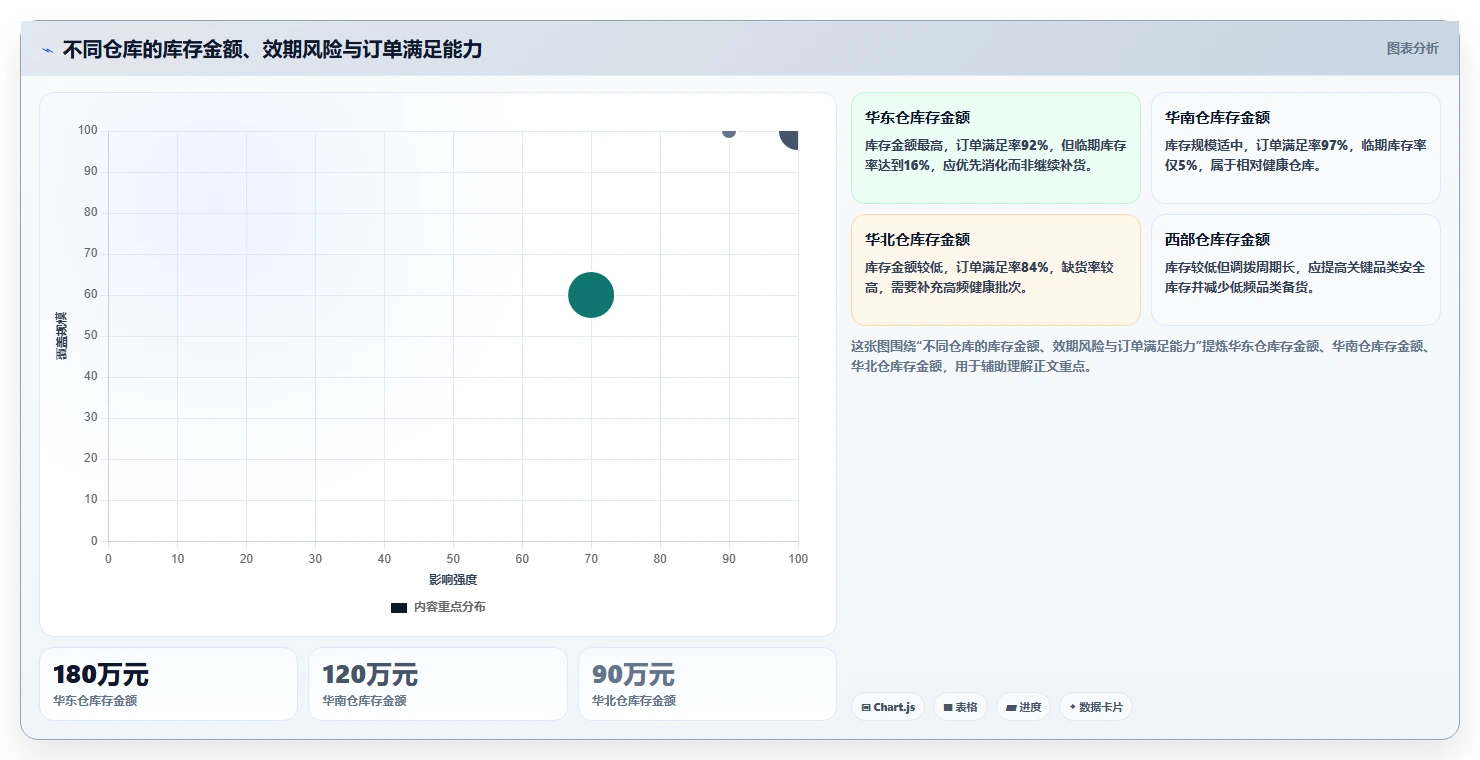Image resolution: width=1480 pixels, height=760 pixels.
Task: Click the y-axis tick label 60
Action: coord(91,295)
